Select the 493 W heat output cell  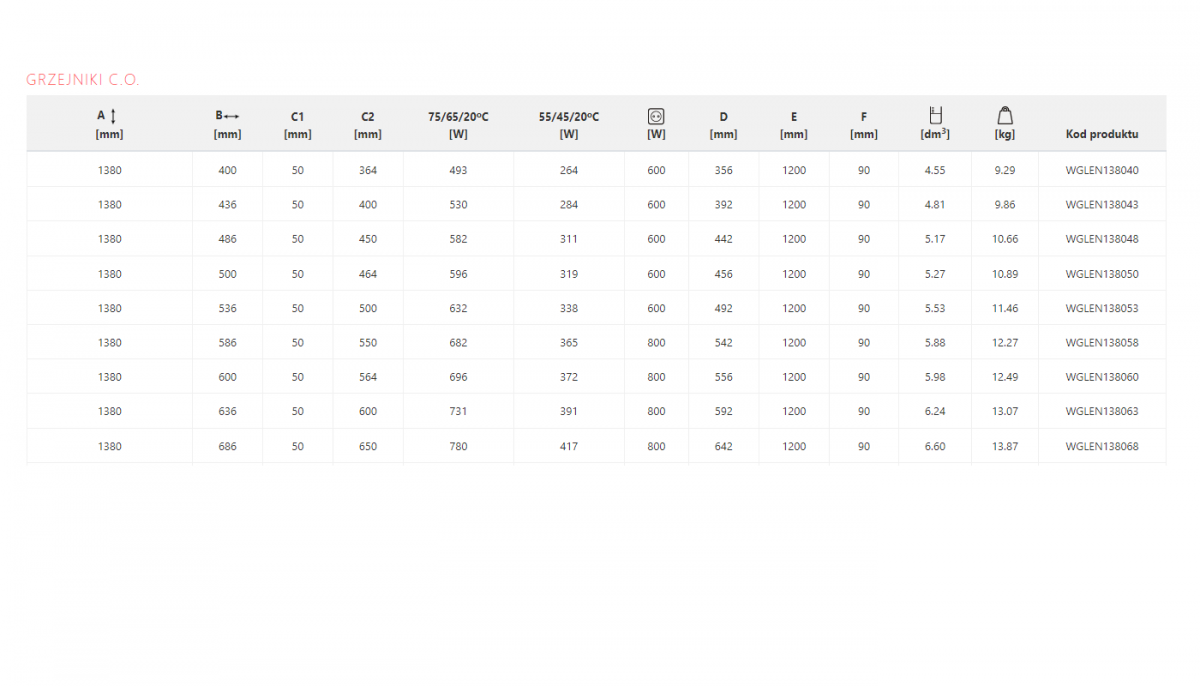(458, 170)
